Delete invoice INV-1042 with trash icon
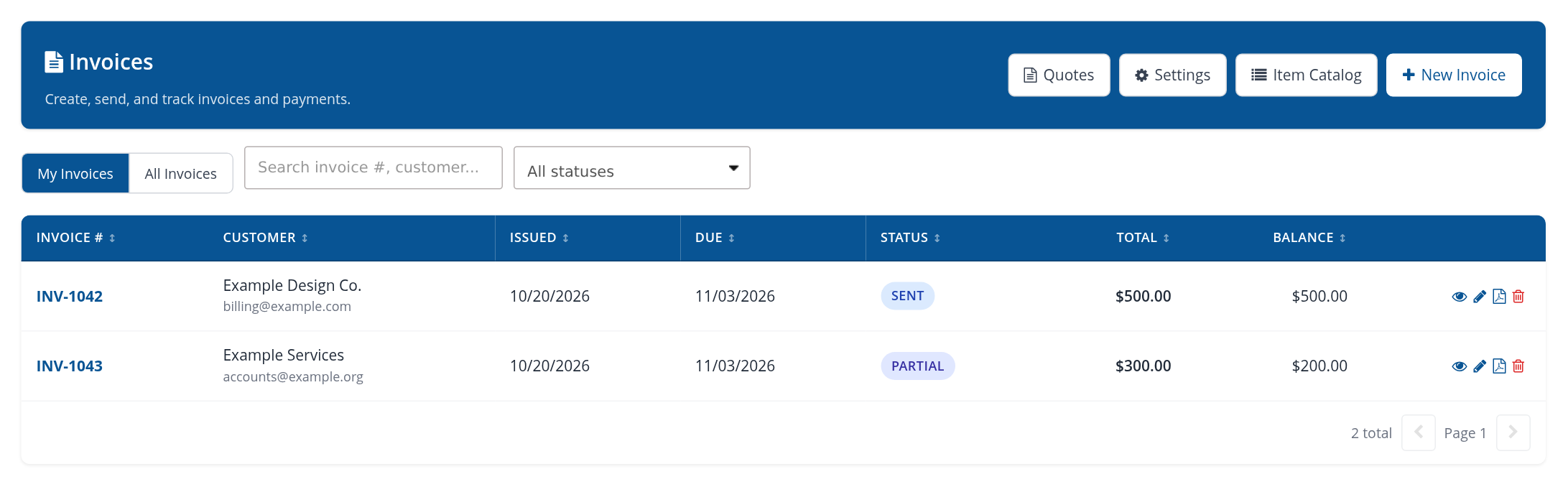 click(1518, 297)
